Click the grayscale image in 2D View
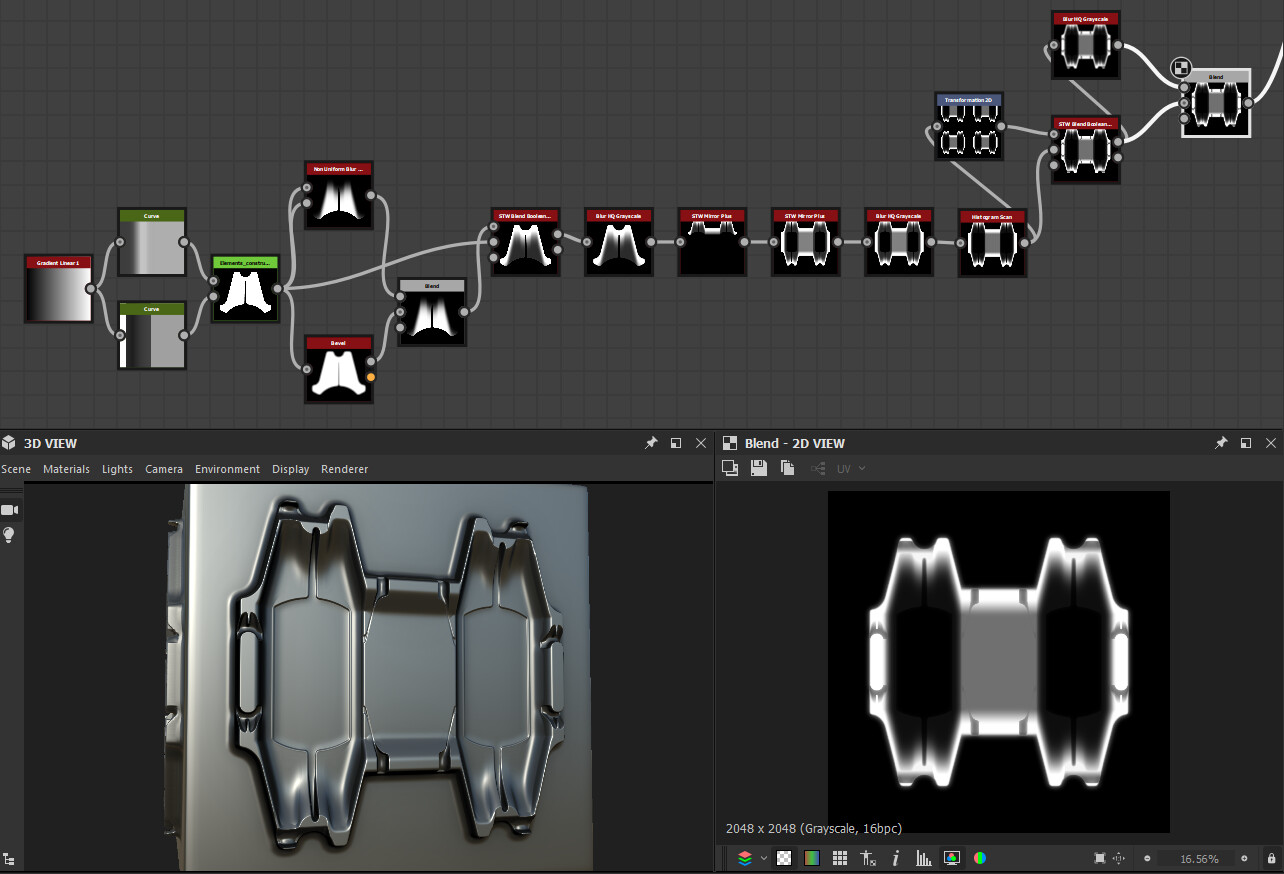The image size is (1284, 874). coord(999,662)
